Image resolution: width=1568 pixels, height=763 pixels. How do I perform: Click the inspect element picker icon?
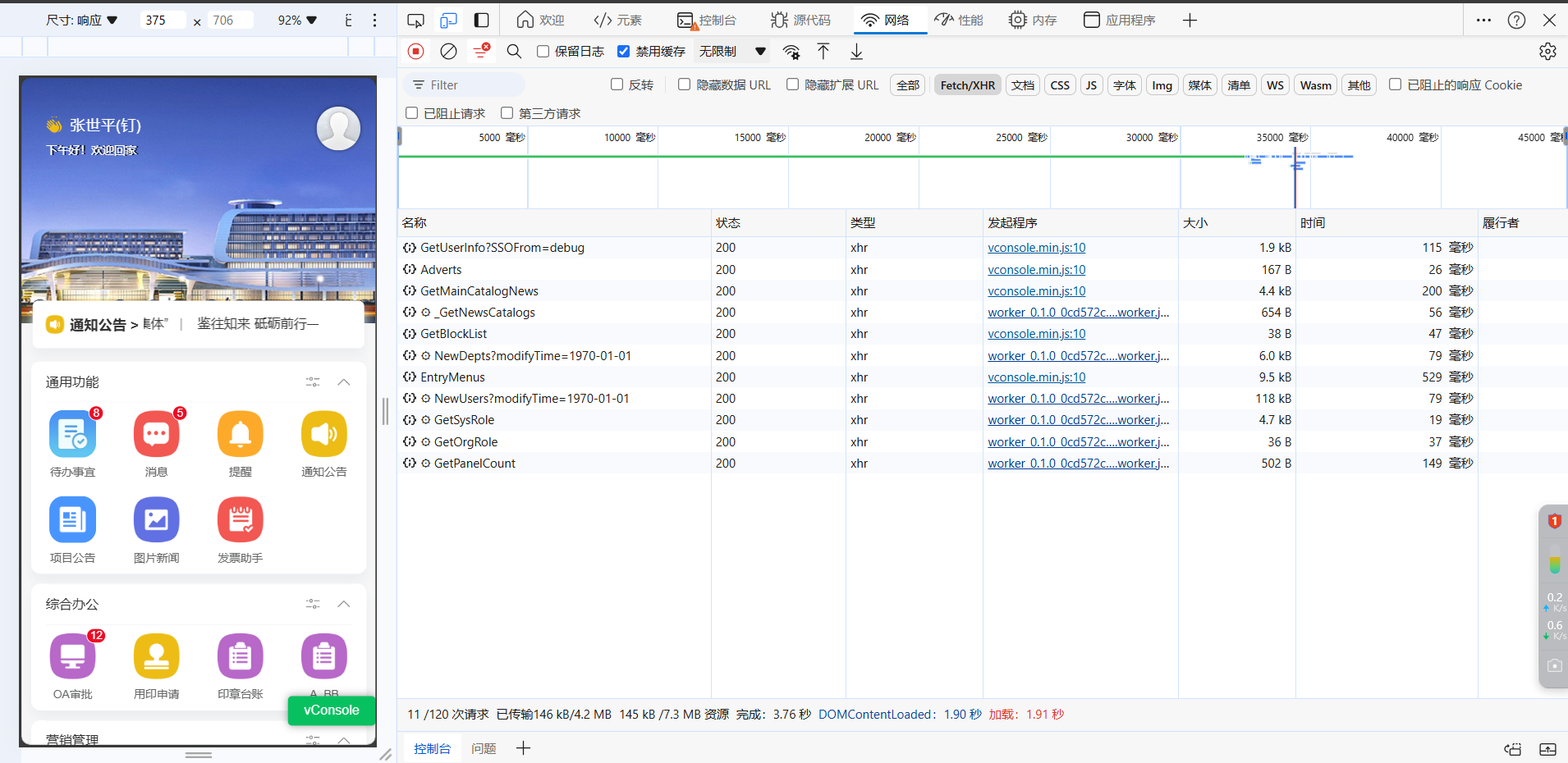pyautogui.click(x=416, y=20)
